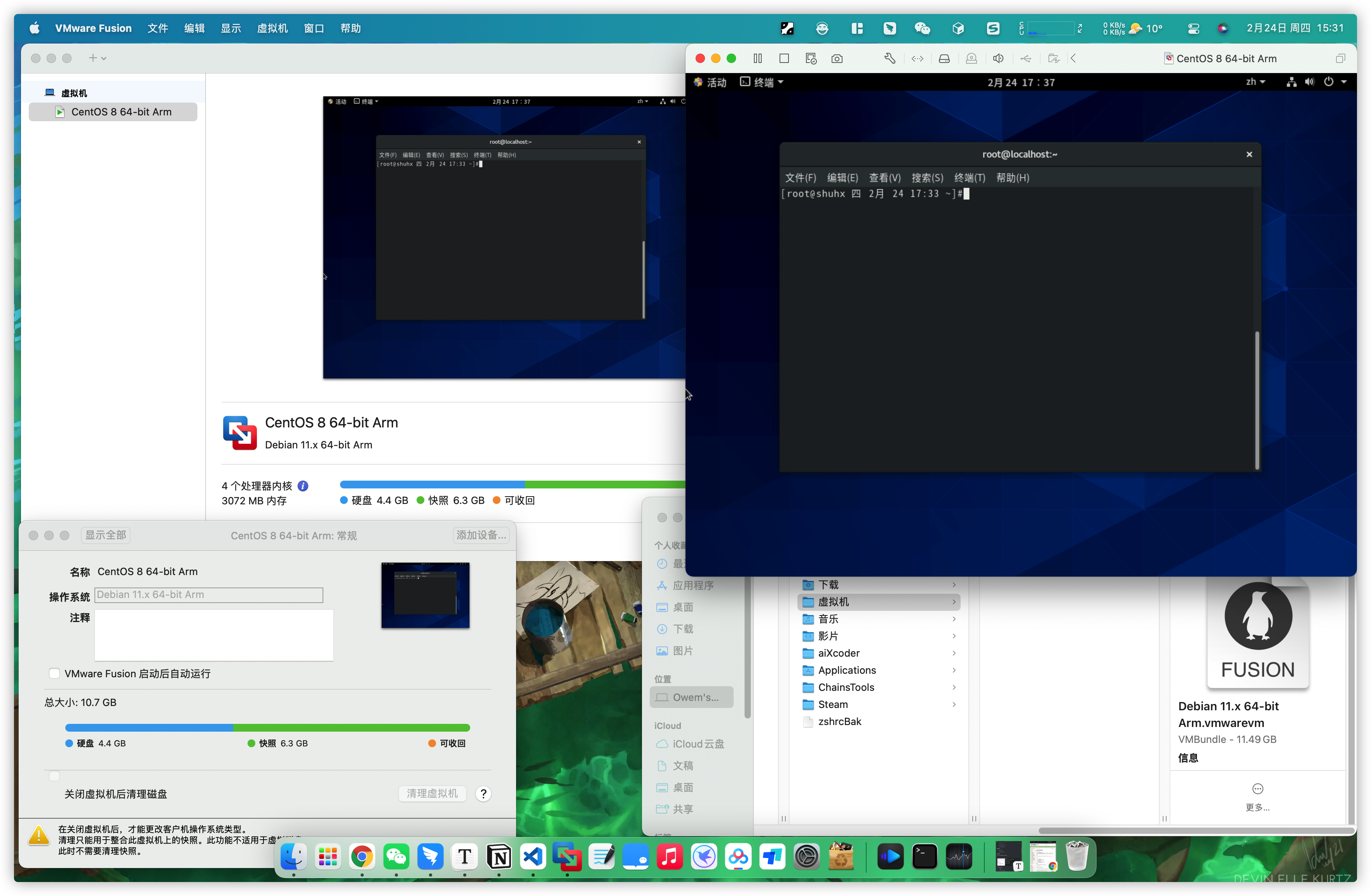Take a snapshot with the camera icon

[x=837, y=58]
